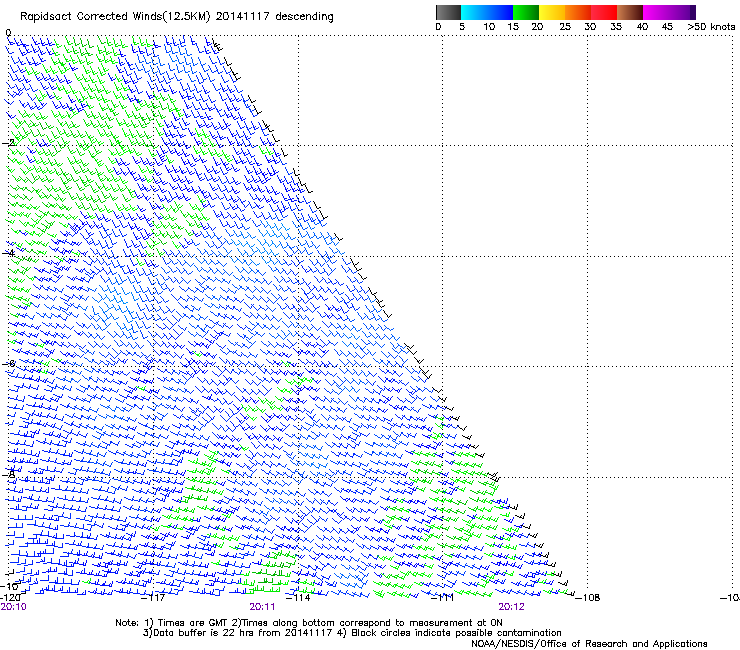Click the '40' legend scale label

642,27
